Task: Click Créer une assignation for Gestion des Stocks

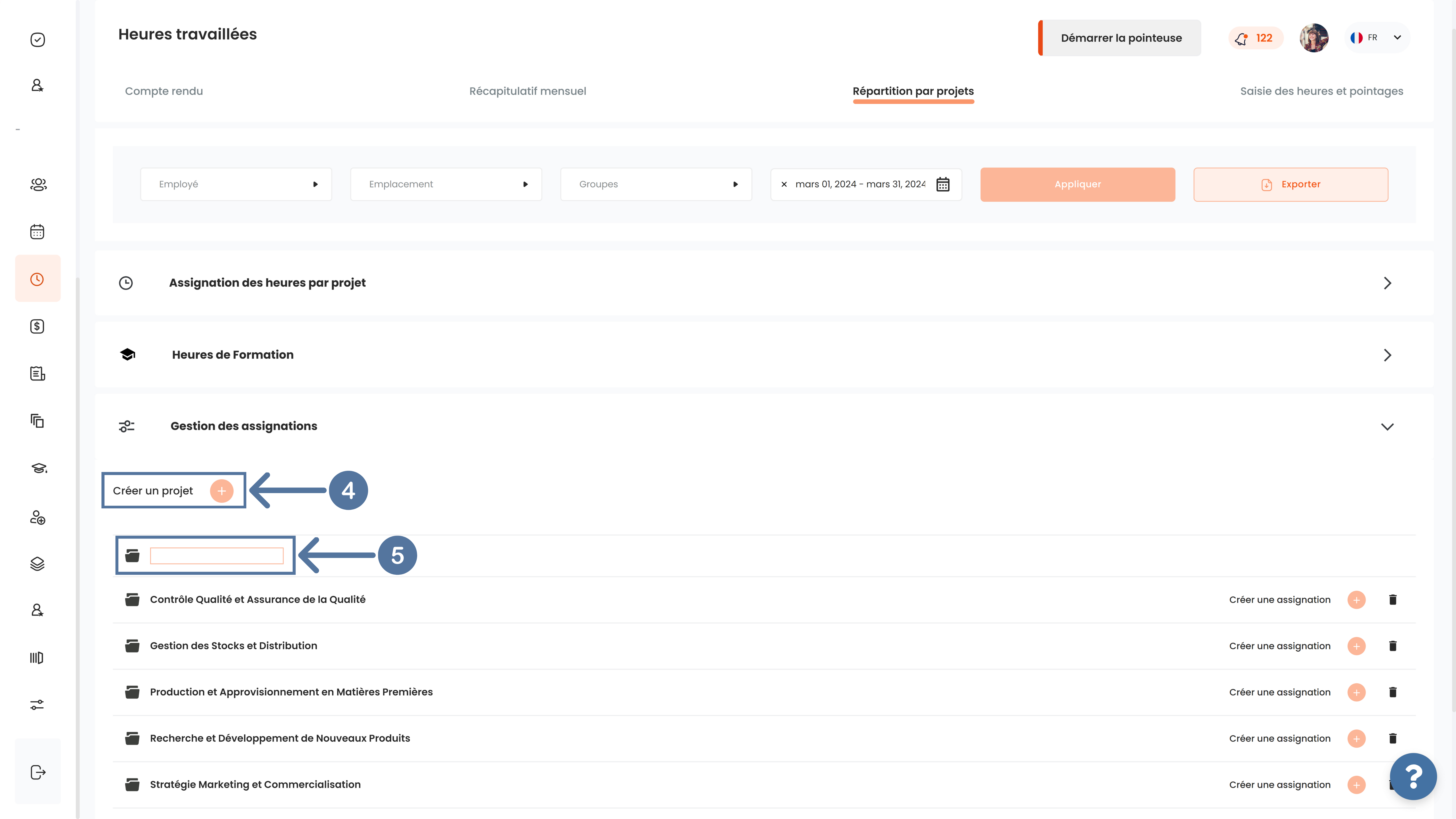Action: click(1280, 646)
